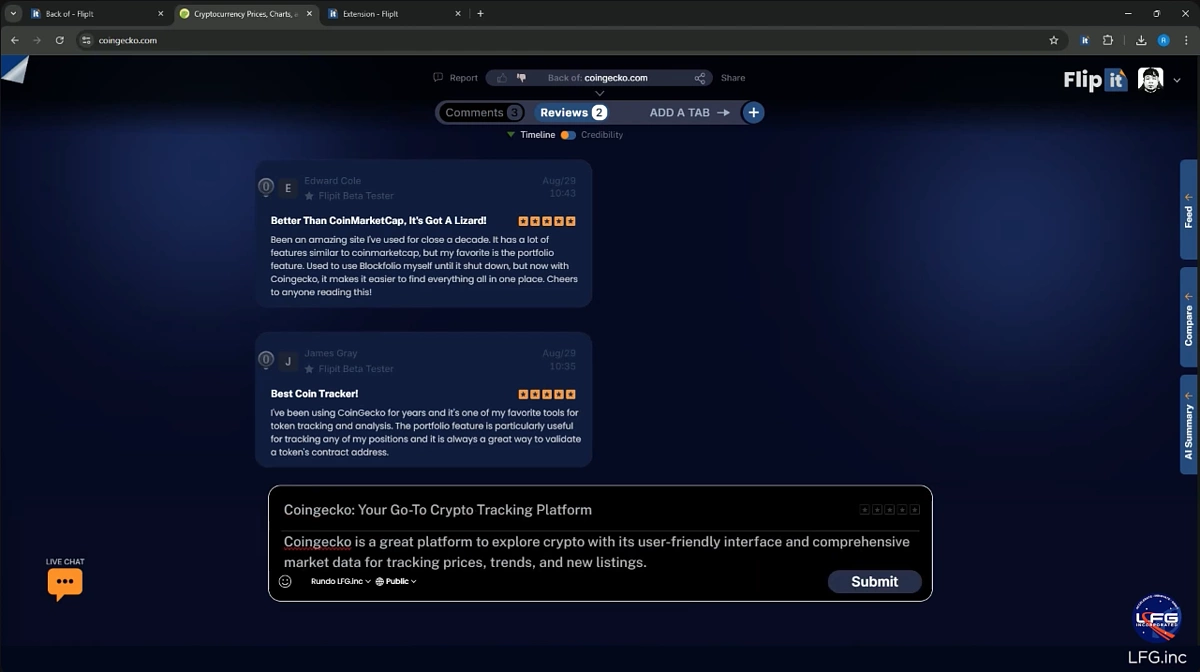Open the AI Summary side panel
The height and width of the screenshot is (672, 1200).
pyautogui.click(x=1188, y=425)
